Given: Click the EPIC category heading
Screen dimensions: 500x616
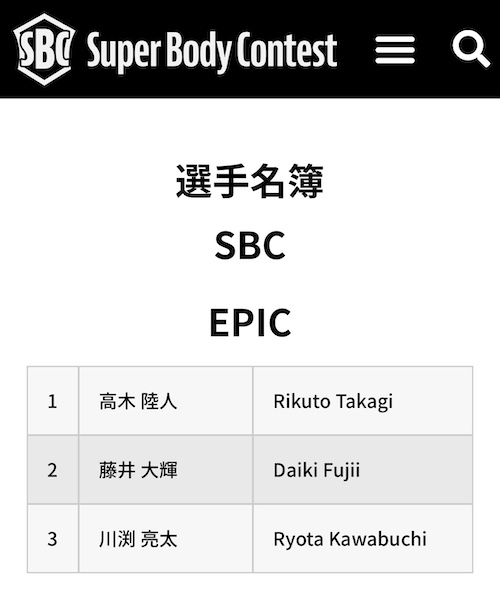Looking at the screenshot, I should click(x=250, y=323).
